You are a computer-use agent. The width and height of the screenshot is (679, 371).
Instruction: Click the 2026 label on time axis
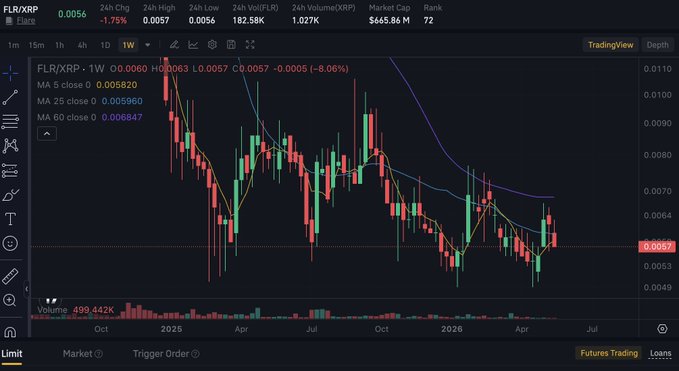(452, 329)
